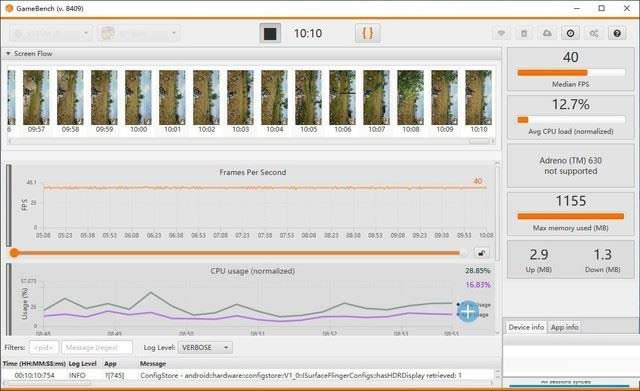The image size is (640, 391).
Task: Select the Device info tab
Action: click(x=526, y=327)
